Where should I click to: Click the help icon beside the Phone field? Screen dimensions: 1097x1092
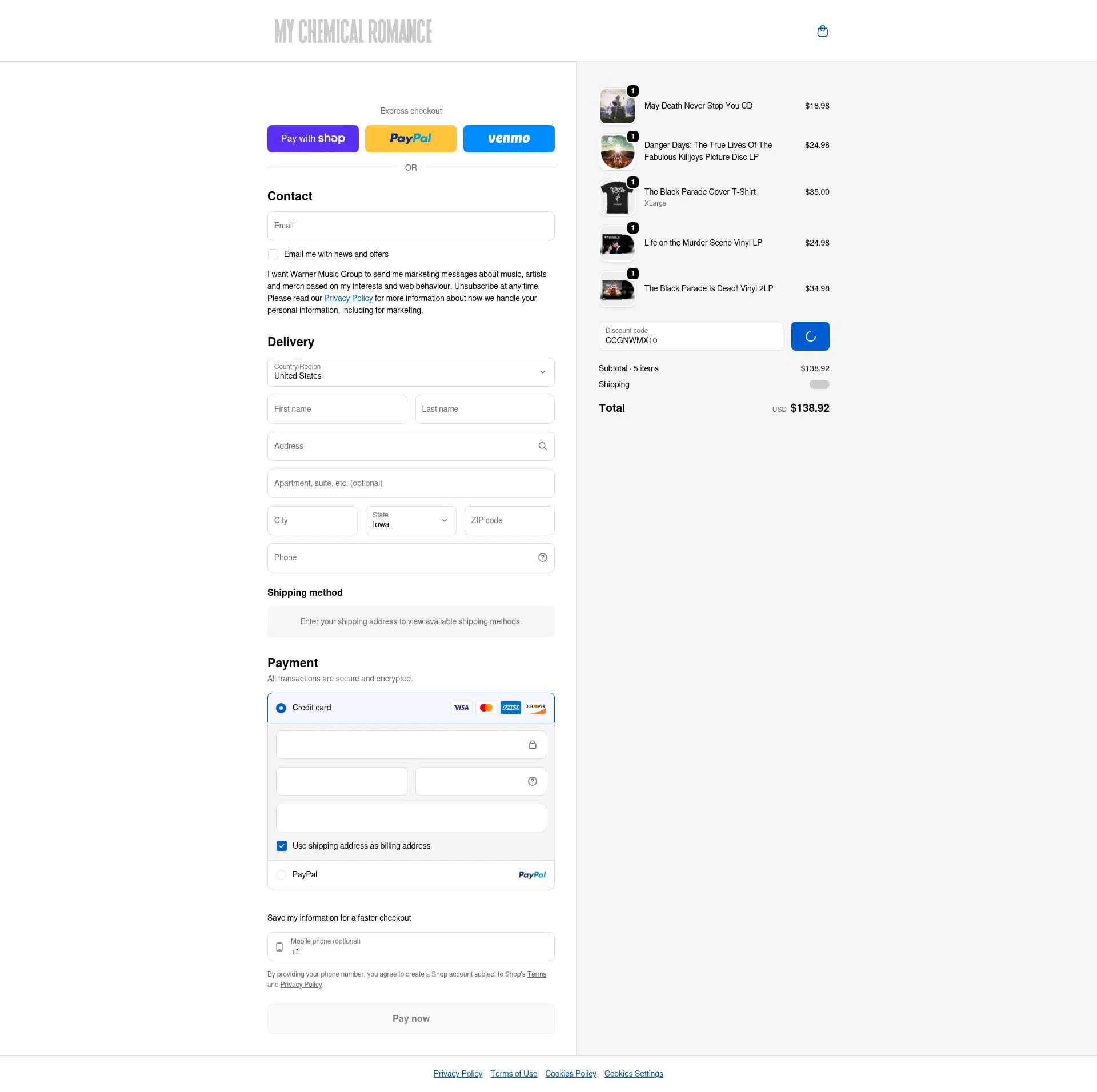pyautogui.click(x=542, y=557)
